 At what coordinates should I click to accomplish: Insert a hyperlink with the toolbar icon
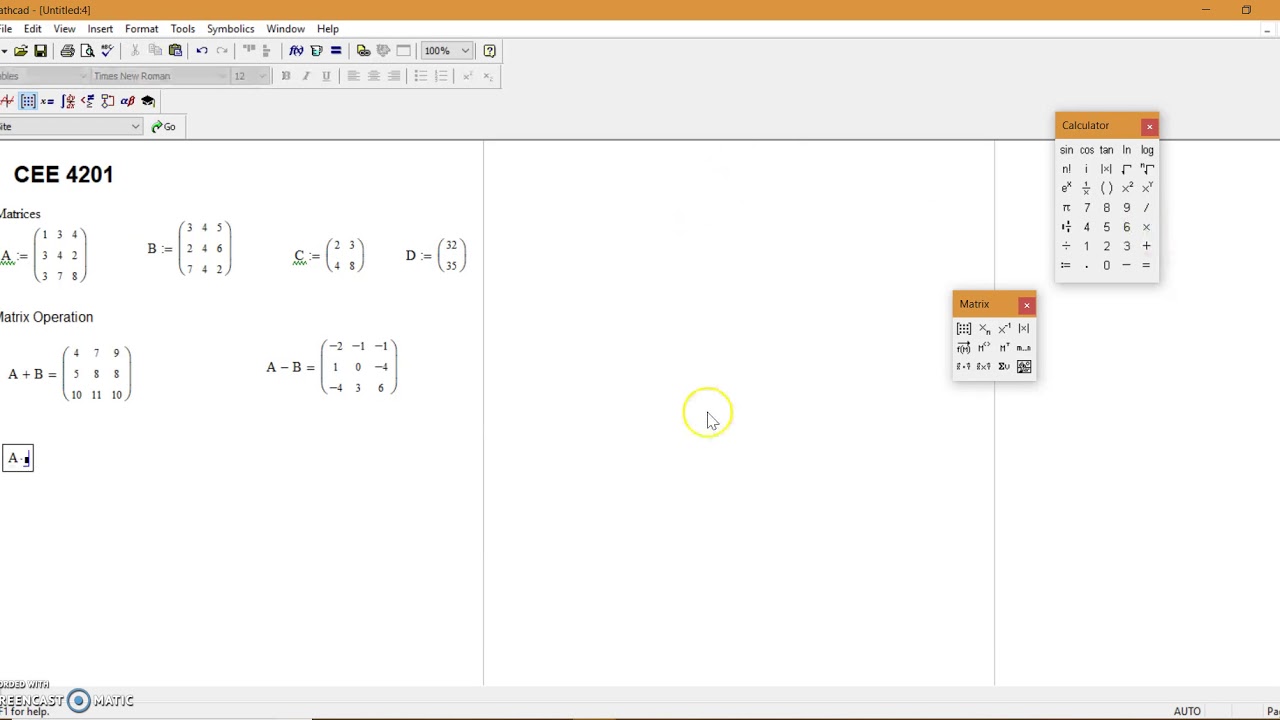point(363,51)
